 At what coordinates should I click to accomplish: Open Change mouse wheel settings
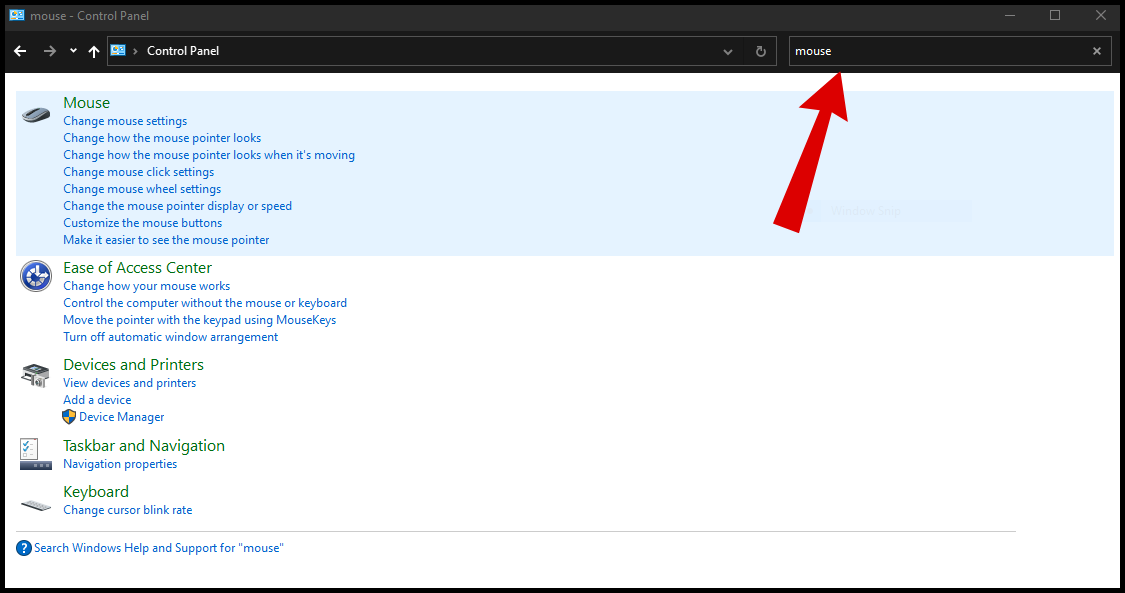click(x=142, y=189)
